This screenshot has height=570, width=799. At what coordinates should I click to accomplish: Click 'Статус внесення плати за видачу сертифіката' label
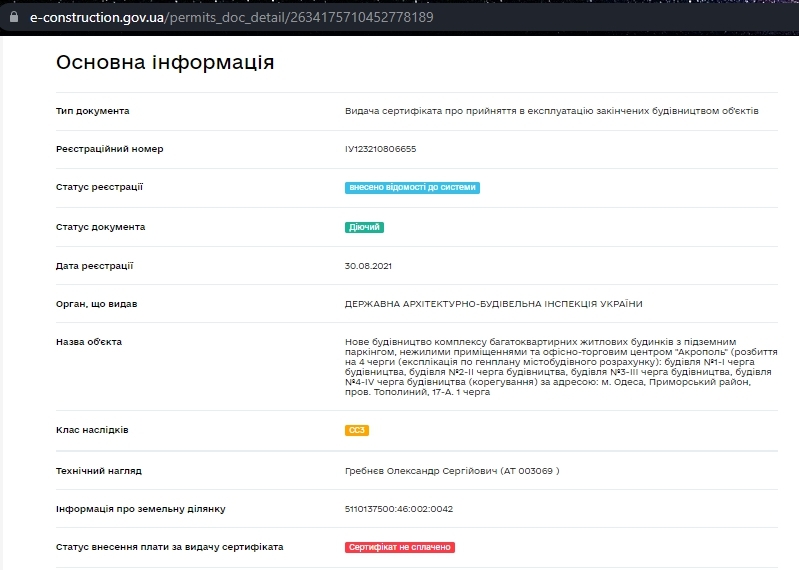[170, 547]
